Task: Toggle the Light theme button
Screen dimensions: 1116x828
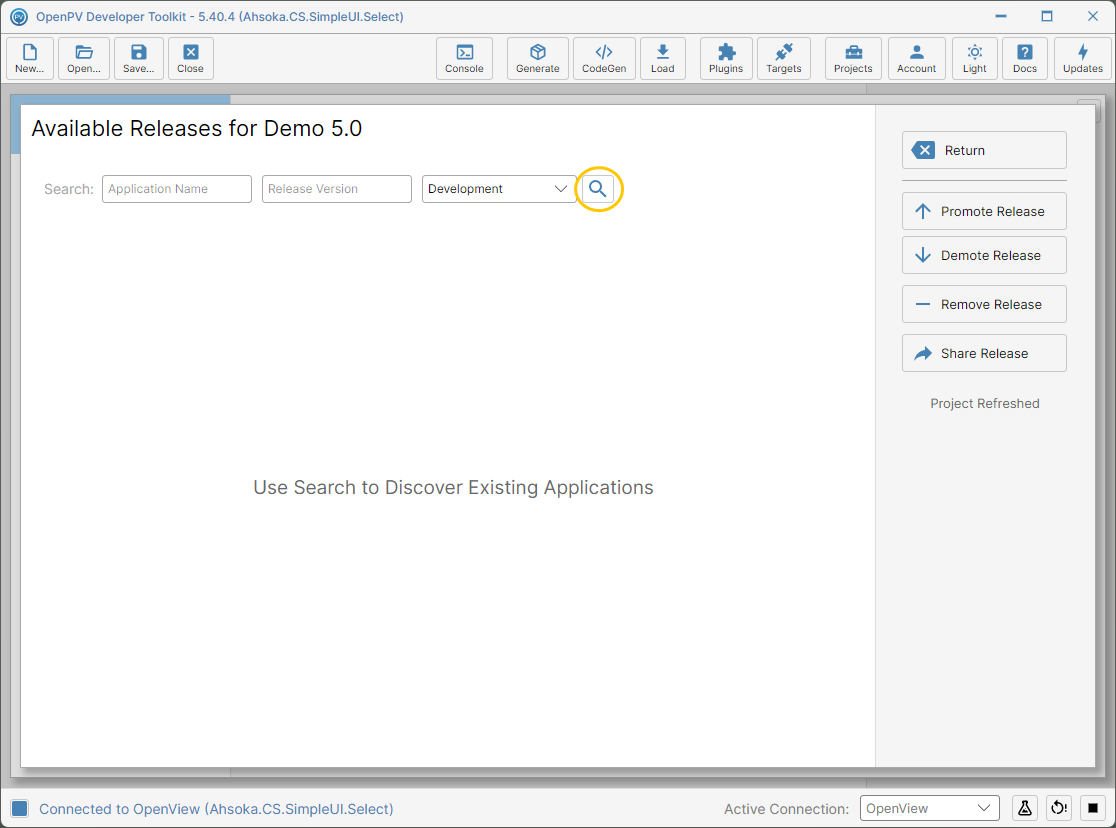Action: pyautogui.click(x=975, y=58)
